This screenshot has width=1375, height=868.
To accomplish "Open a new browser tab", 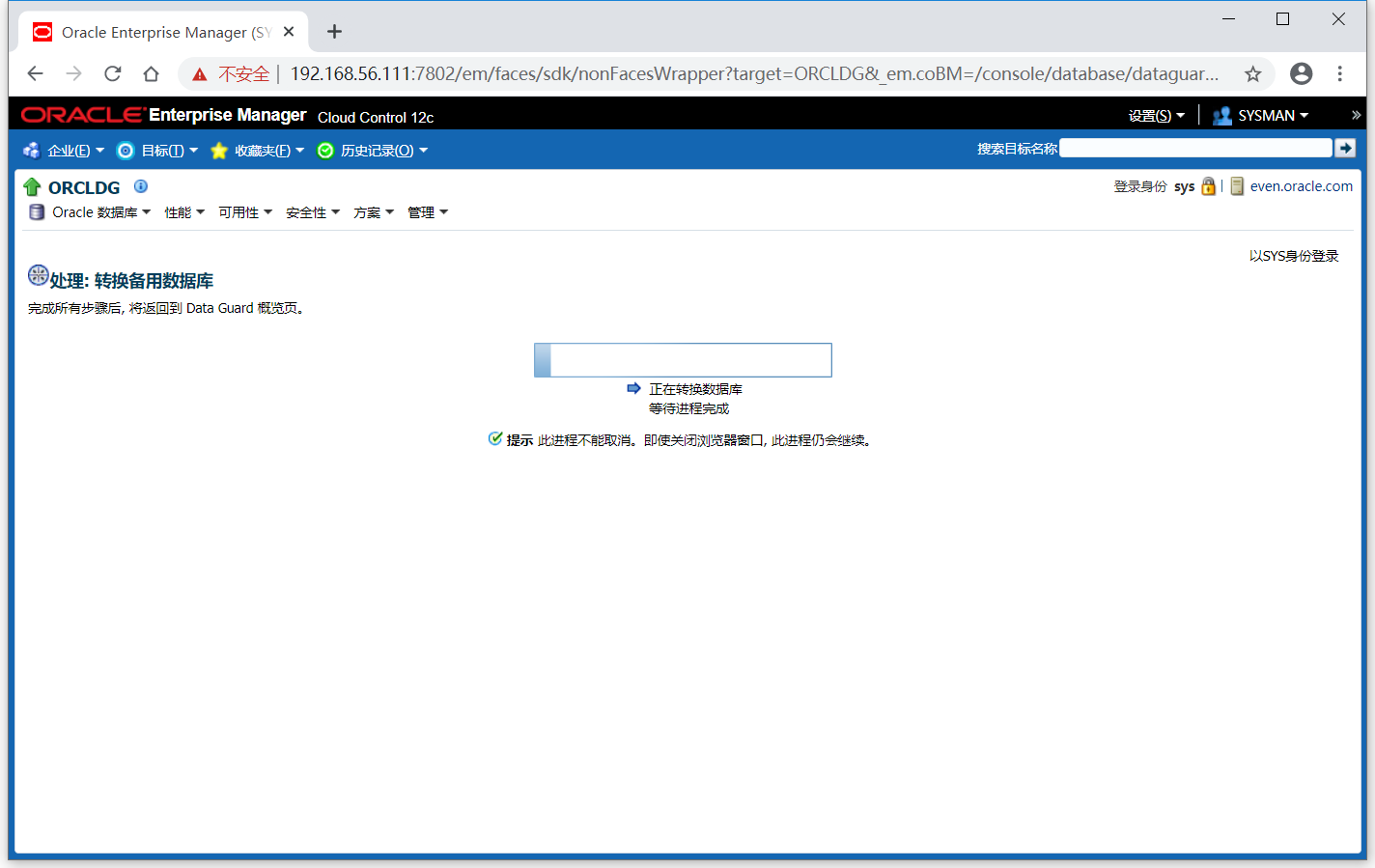I will point(334,32).
